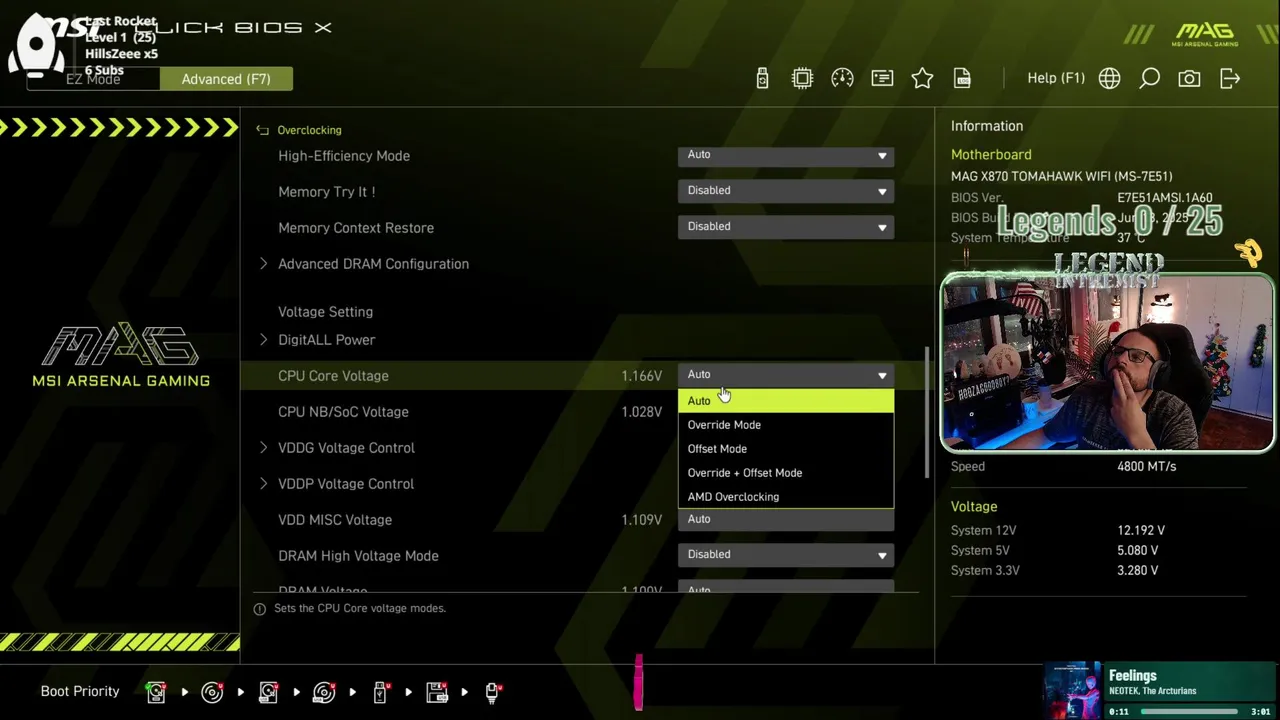This screenshot has height=720, width=1280.
Task: Select the USB key boot device
Action: 381,691
